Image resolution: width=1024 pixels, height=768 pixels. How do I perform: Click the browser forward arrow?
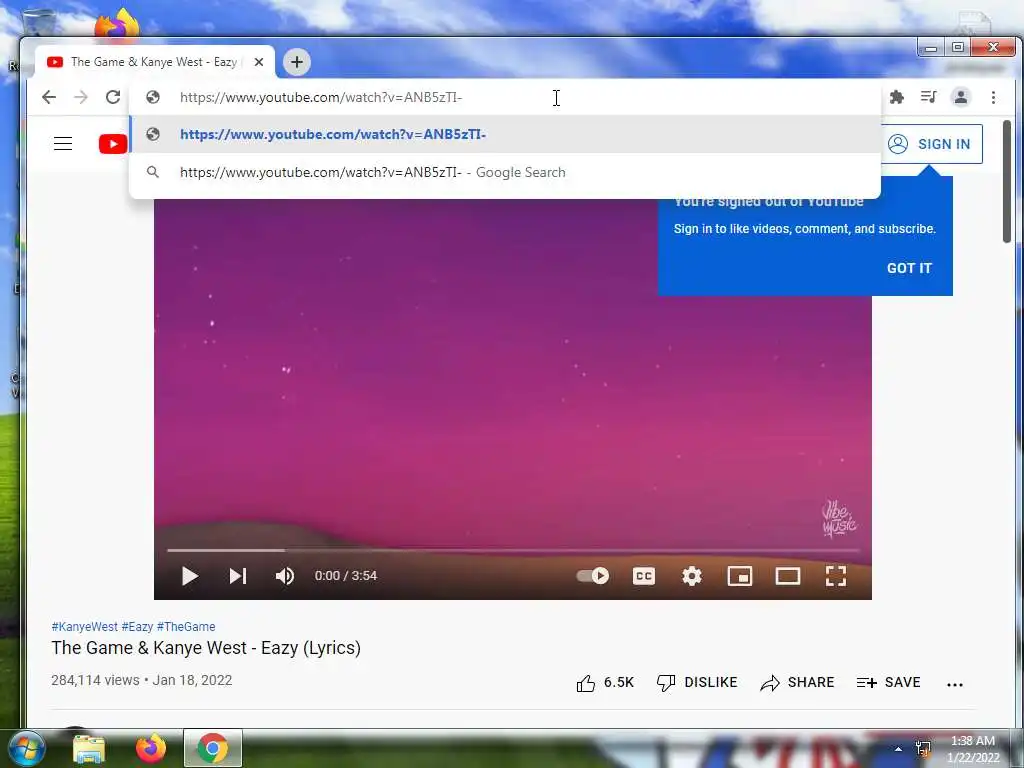click(81, 97)
